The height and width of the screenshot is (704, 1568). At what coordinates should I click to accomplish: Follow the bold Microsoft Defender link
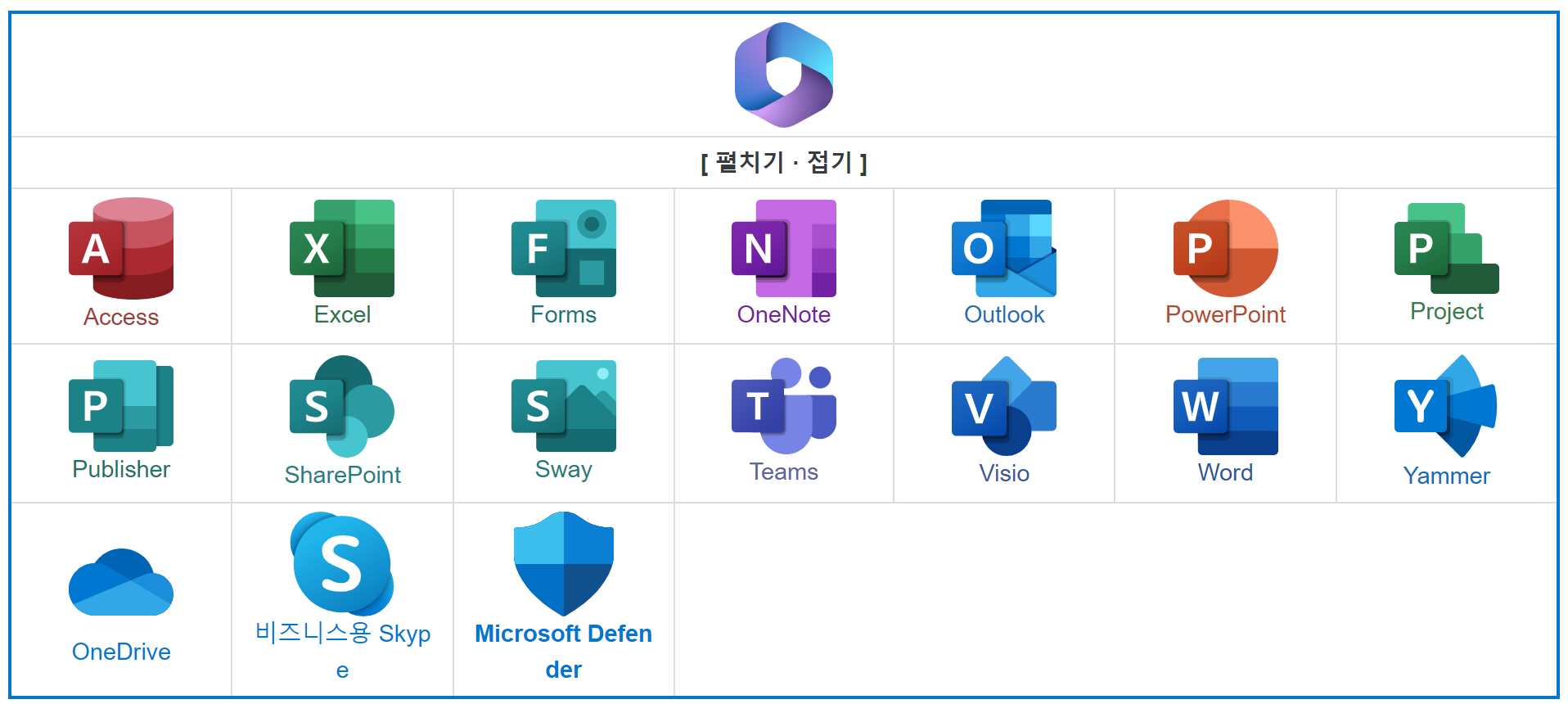[564, 652]
